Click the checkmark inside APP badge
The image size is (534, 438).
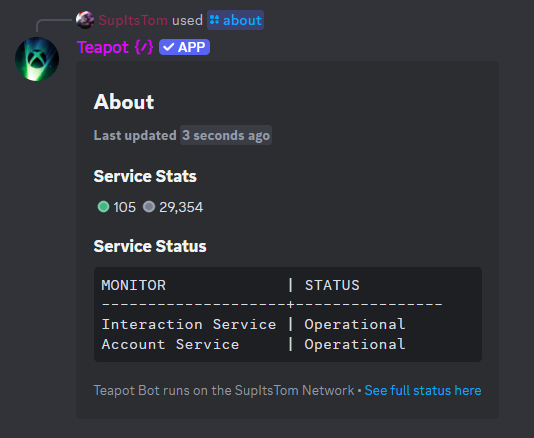(x=169, y=47)
